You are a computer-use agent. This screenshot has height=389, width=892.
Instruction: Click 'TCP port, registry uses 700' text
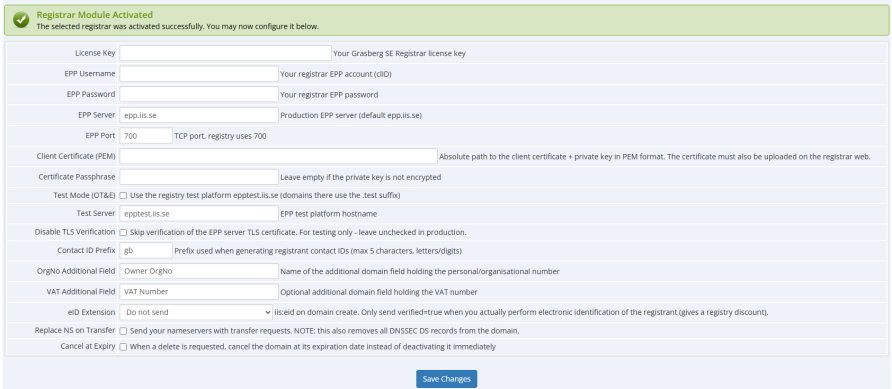click(x=221, y=136)
